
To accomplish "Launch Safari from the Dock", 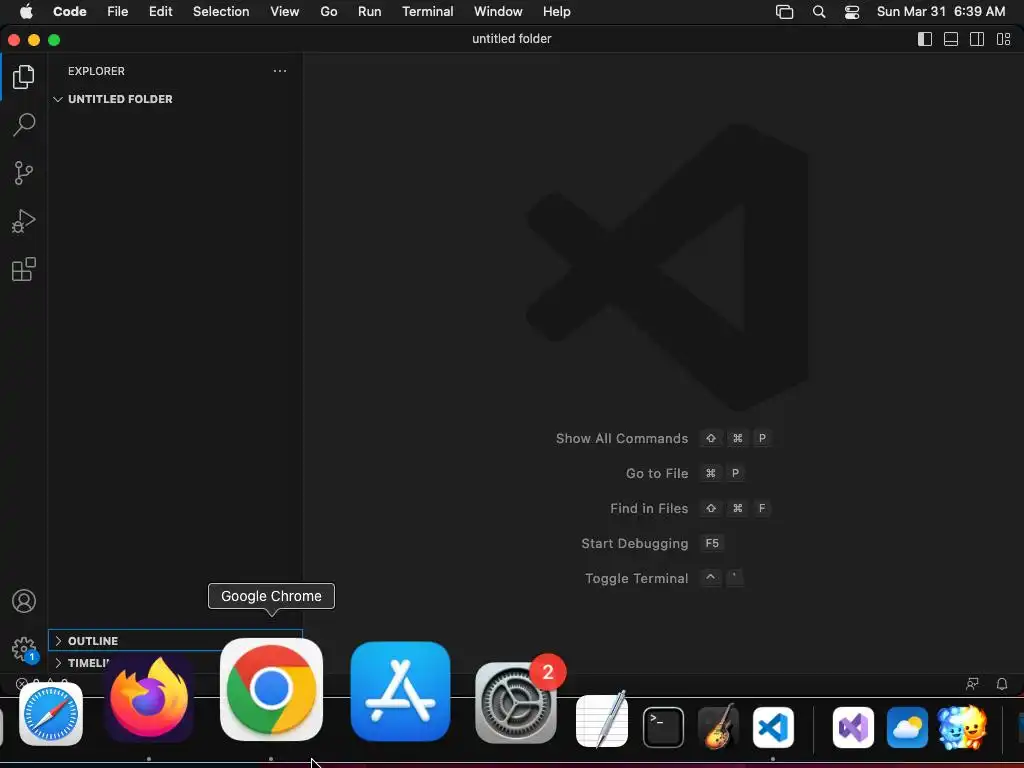I will tap(51, 714).
